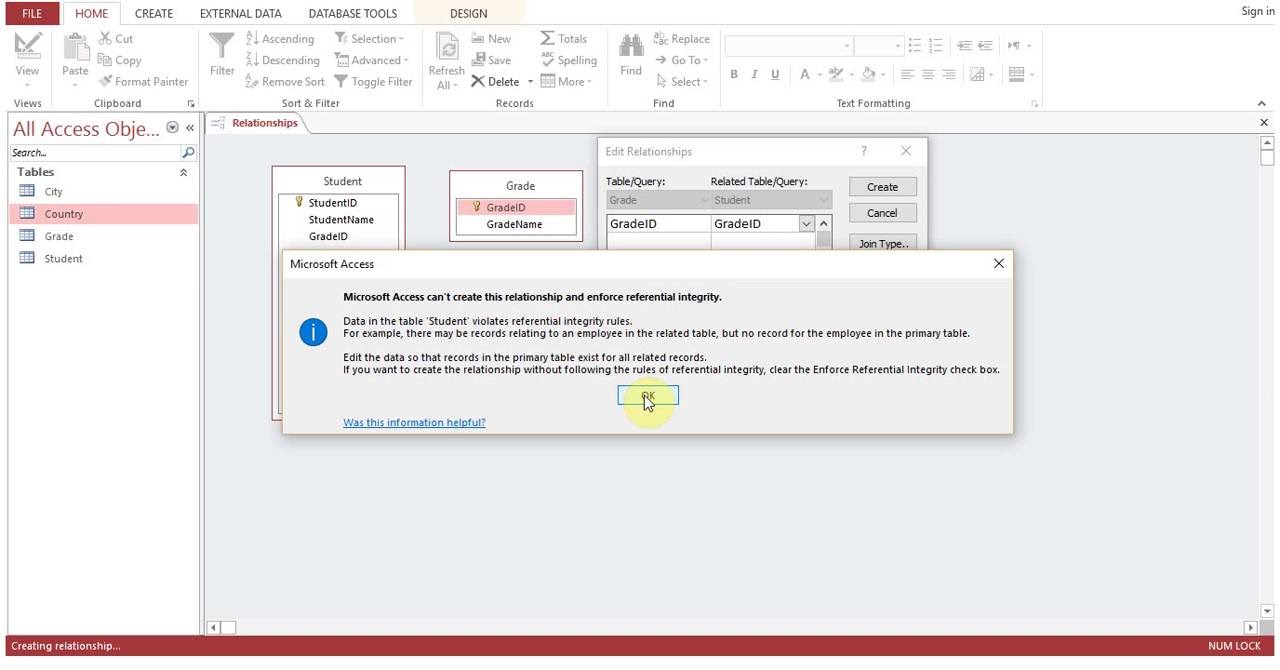The height and width of the screenshot is (670, 1280).
Task: Click help question mark in Edit Relationships
Action: (863, 151)
